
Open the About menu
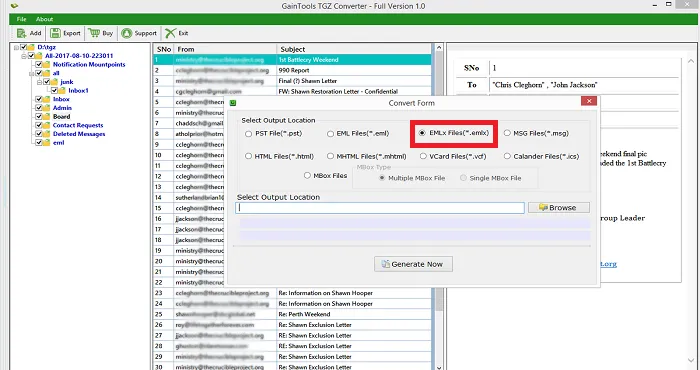click(x=44, y=19)
